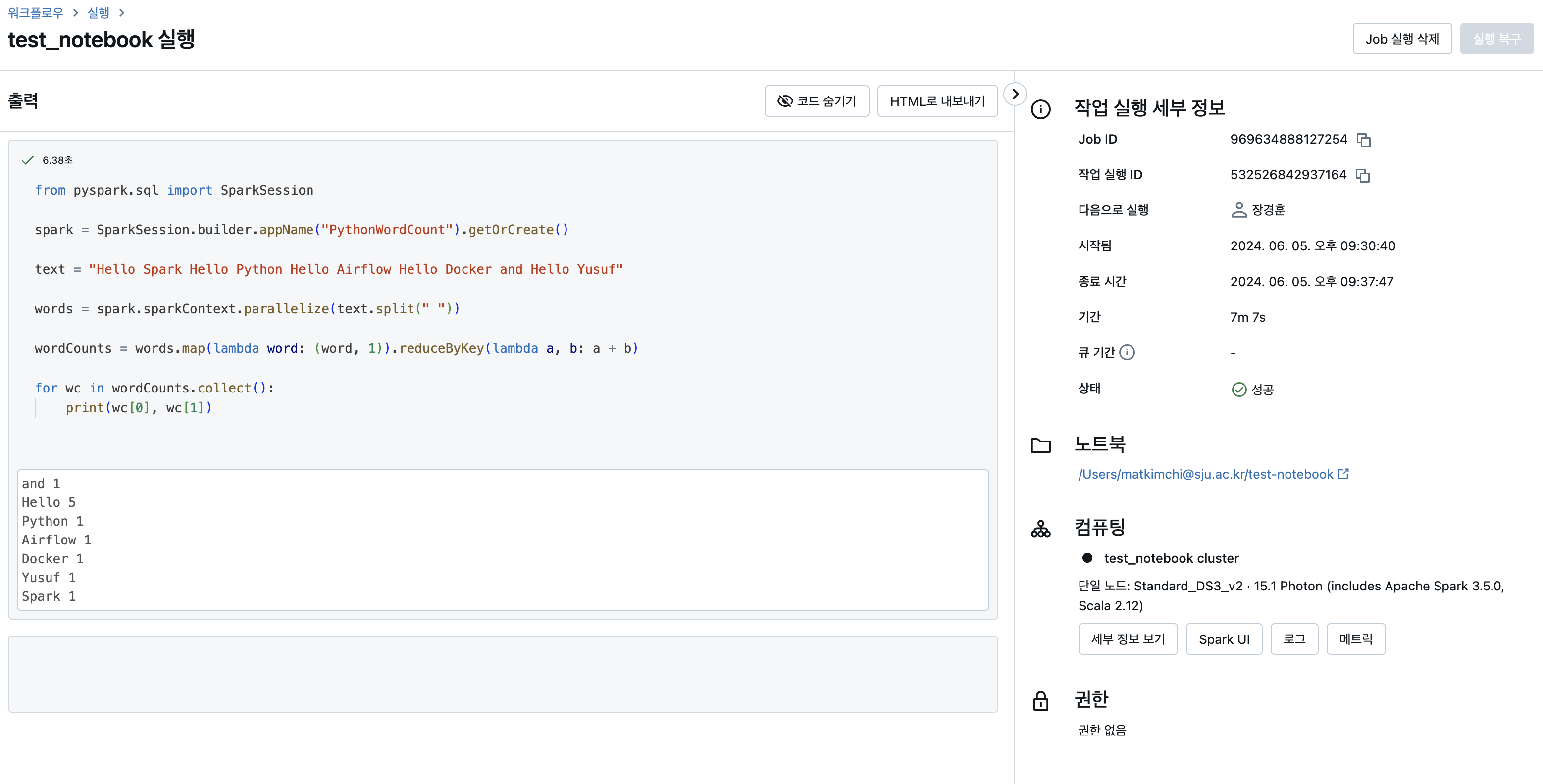This screenshot has height=784, width=1543.
Task: Toggle 코드 숨기기 to hide code
Action: point(816,101)
